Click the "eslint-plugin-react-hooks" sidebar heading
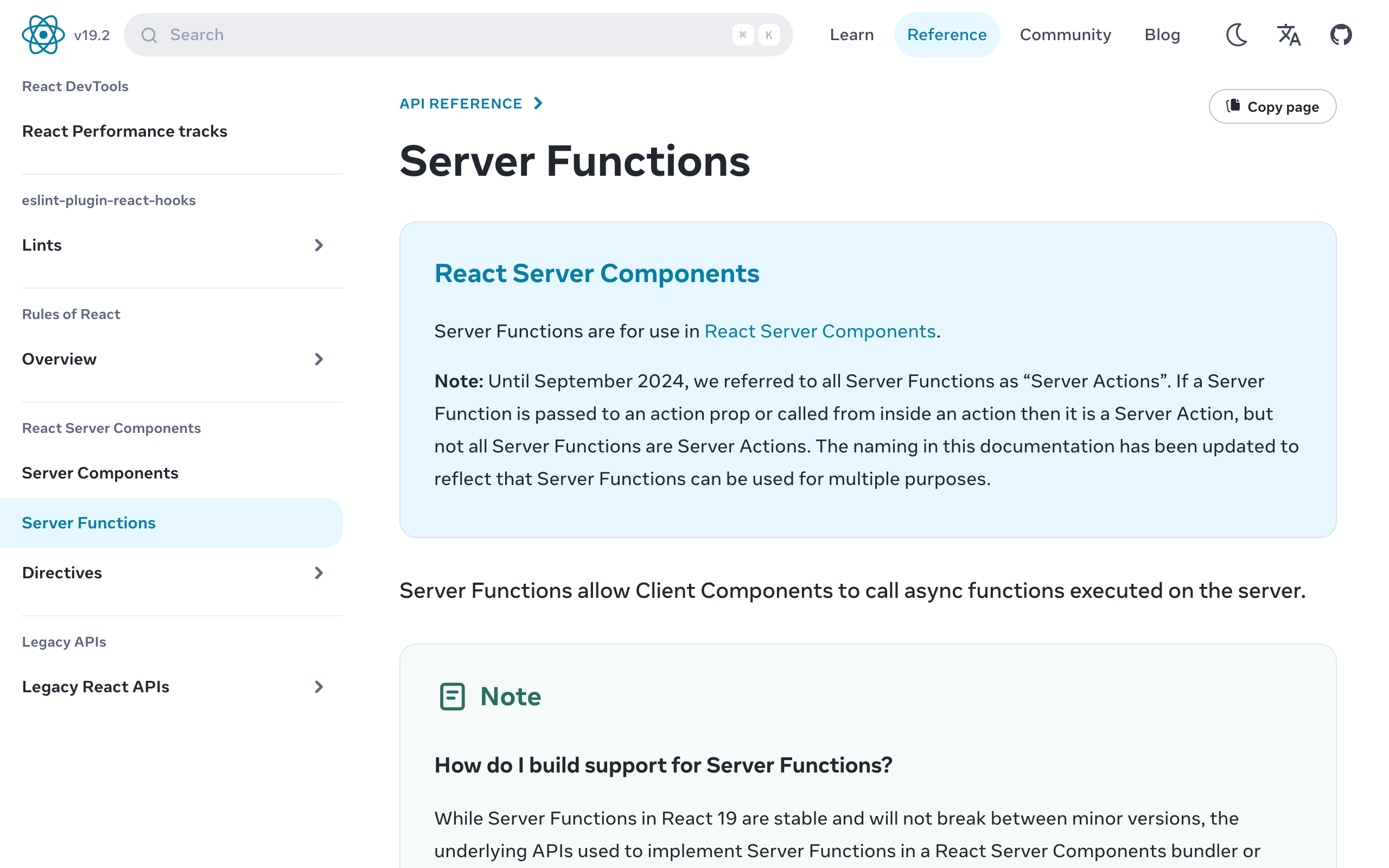Screen dimensions: 1389x868 109,200
